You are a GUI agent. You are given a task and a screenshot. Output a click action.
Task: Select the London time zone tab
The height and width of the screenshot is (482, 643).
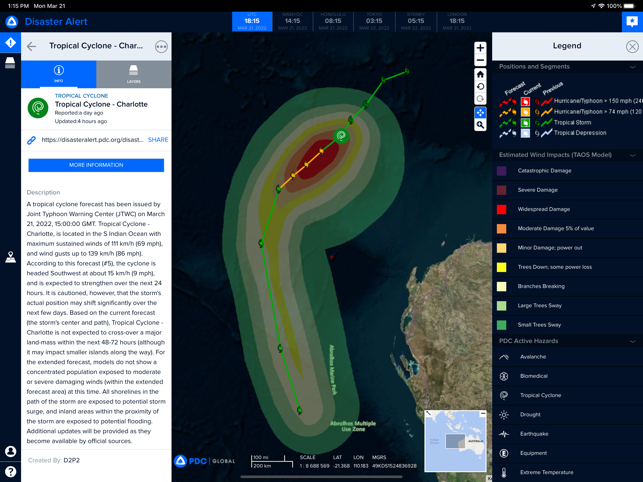click(457, 21)
